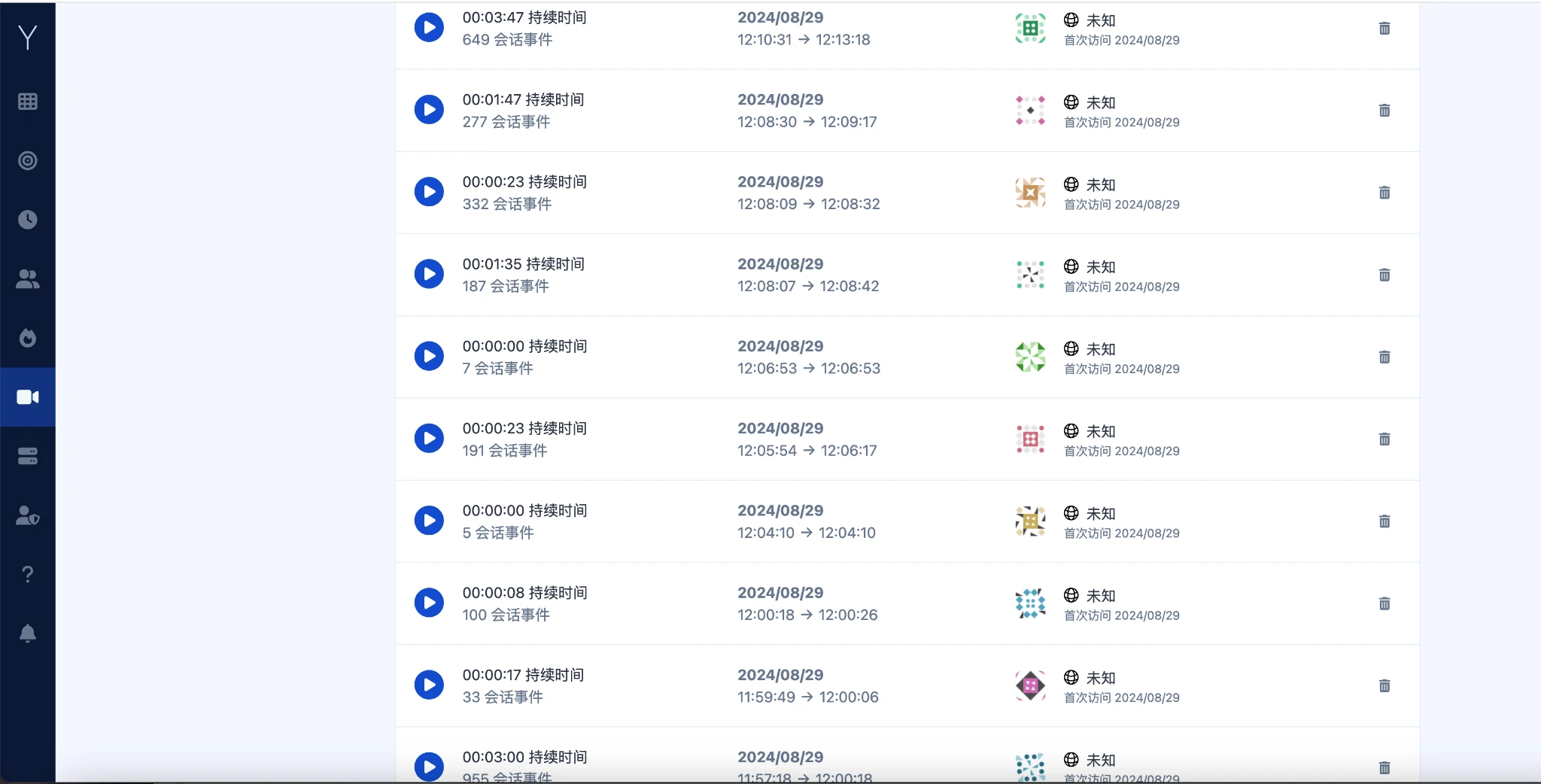Click the visitor avatar for 33 events session

coord(1030,685)
